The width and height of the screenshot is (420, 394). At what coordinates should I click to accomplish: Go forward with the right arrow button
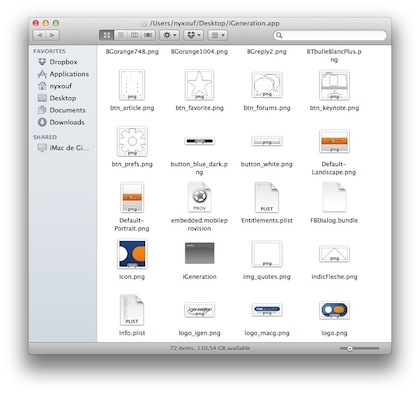pyautogui.click(x=53, y=35)
